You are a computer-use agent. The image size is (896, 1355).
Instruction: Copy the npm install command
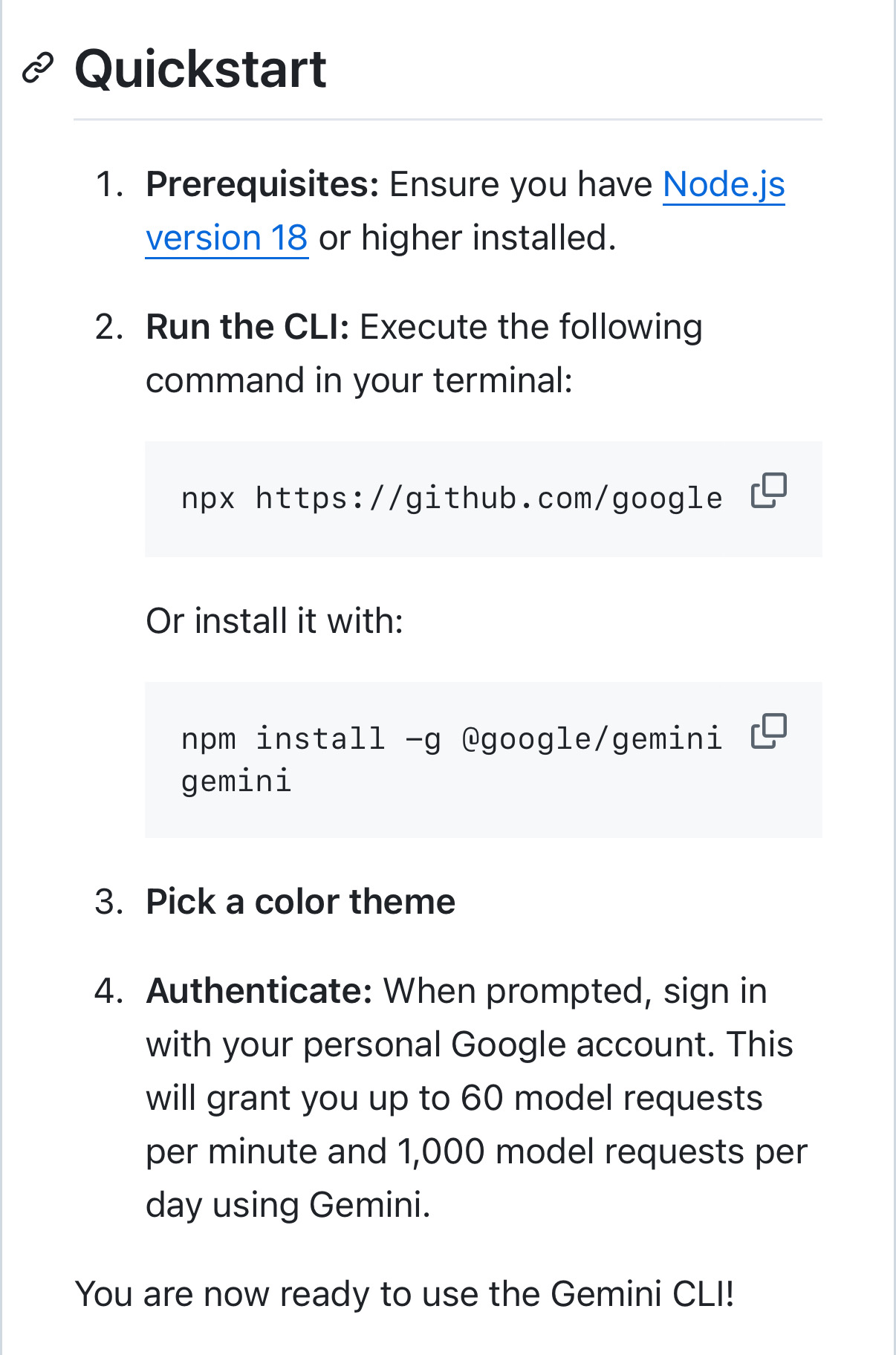(769, 731)
